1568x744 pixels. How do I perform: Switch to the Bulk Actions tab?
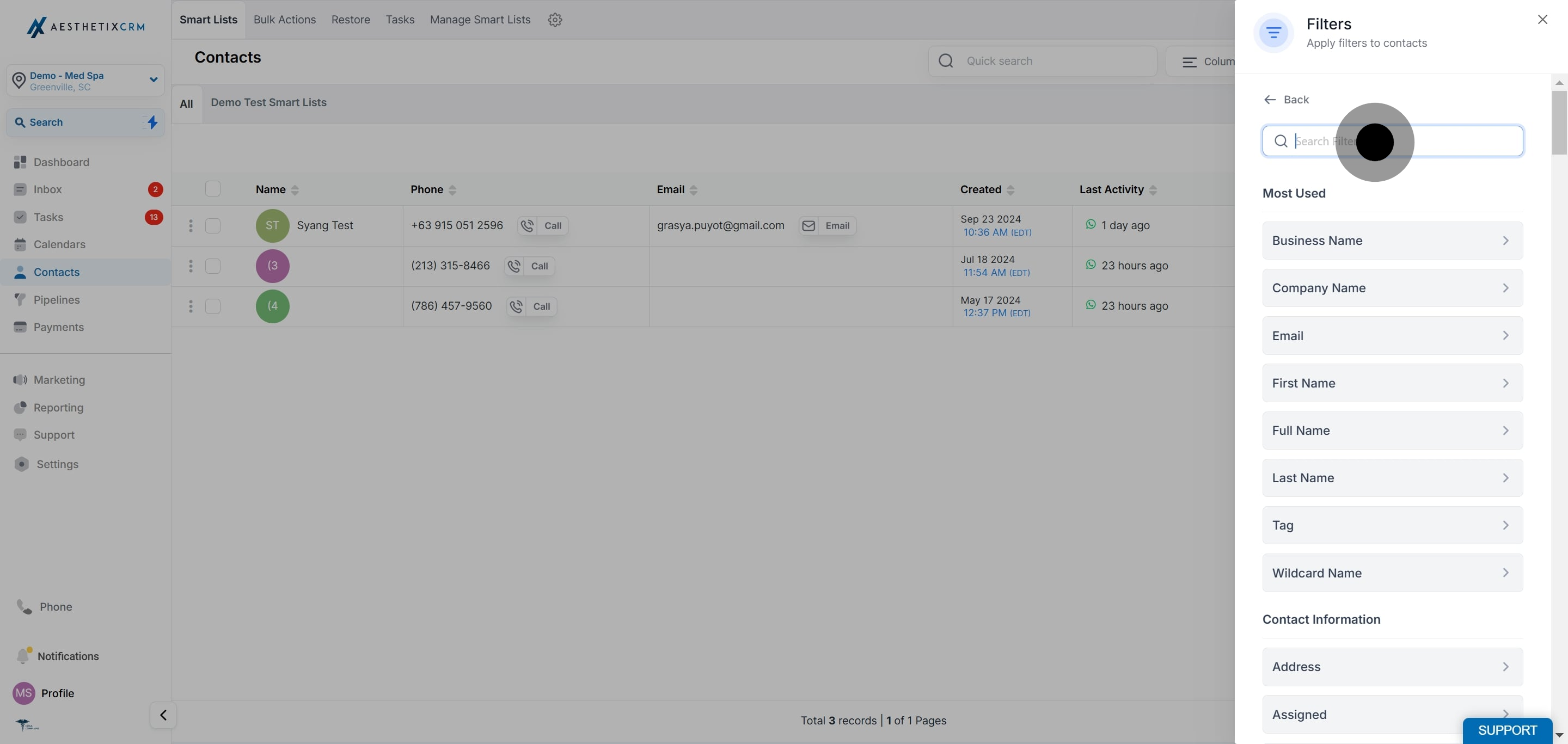tap(284, 20)
